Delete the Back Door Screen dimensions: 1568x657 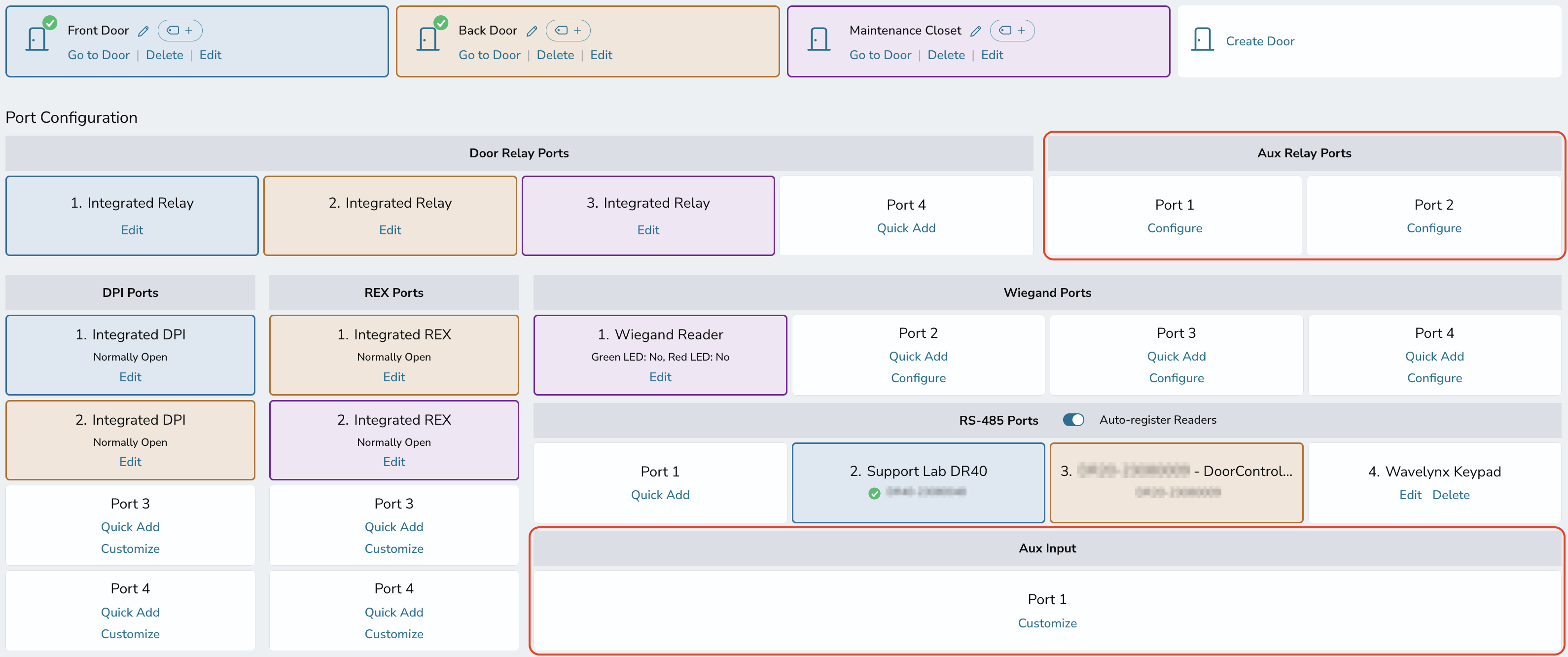pyautogui.click(x=555, y=55)
